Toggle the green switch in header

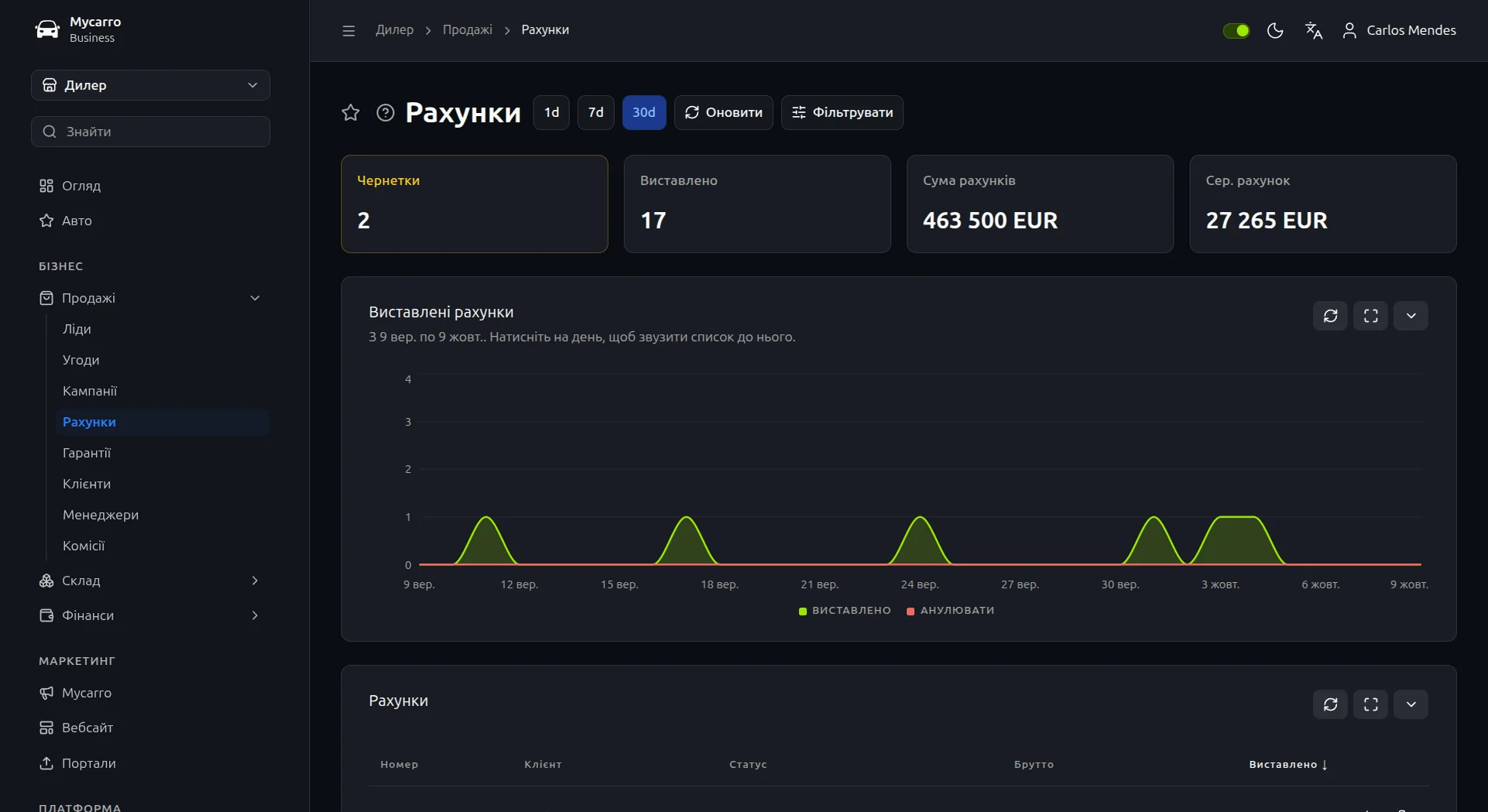click(1236, 30)
